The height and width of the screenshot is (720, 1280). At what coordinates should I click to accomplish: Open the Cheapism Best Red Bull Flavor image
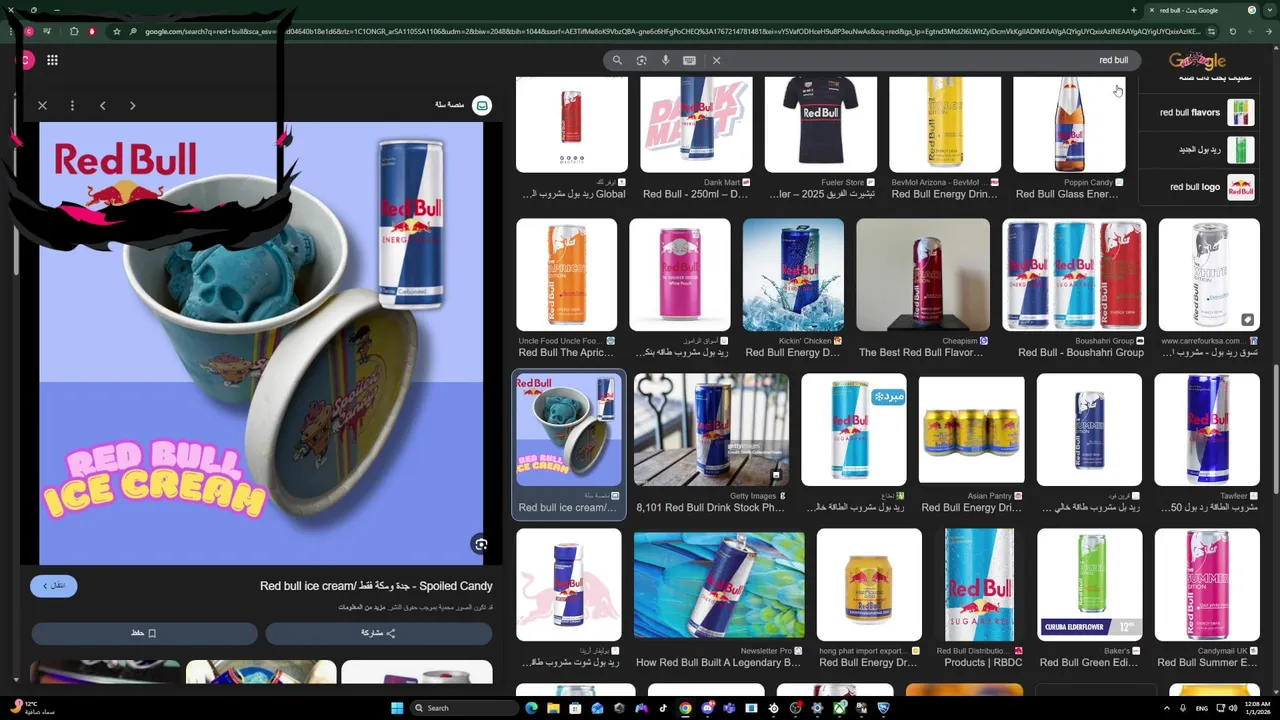coord(923,275)
